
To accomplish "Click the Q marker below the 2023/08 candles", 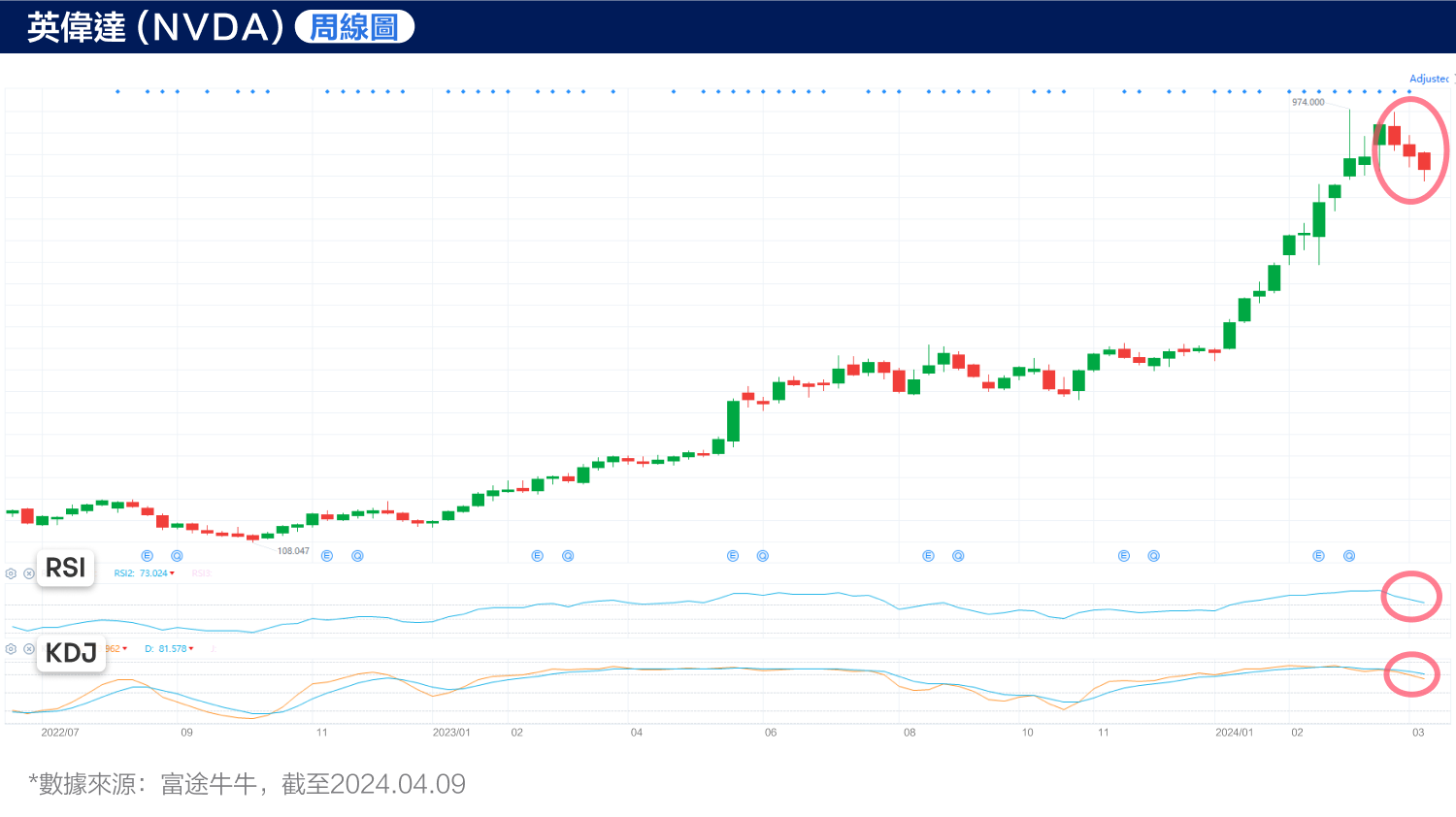I will click(957, 555).
